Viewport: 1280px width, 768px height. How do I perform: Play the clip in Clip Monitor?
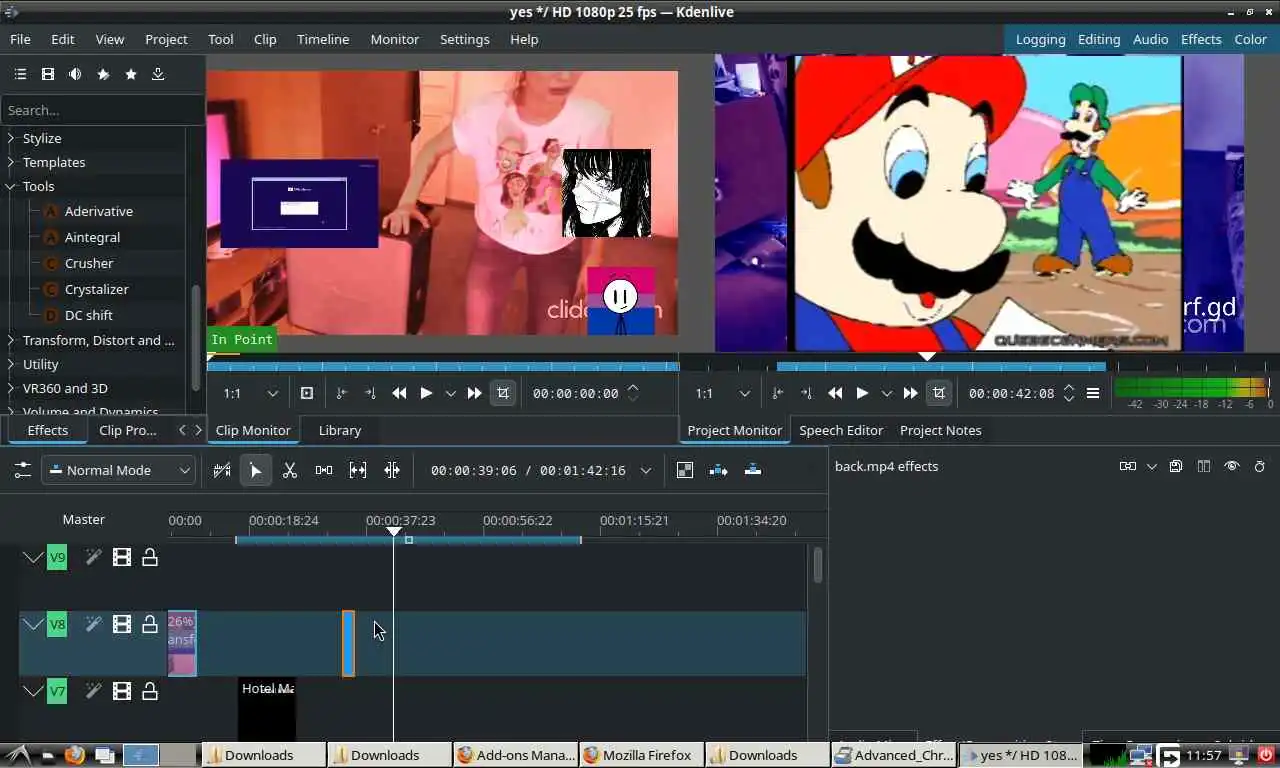click(x=426, y=393)
